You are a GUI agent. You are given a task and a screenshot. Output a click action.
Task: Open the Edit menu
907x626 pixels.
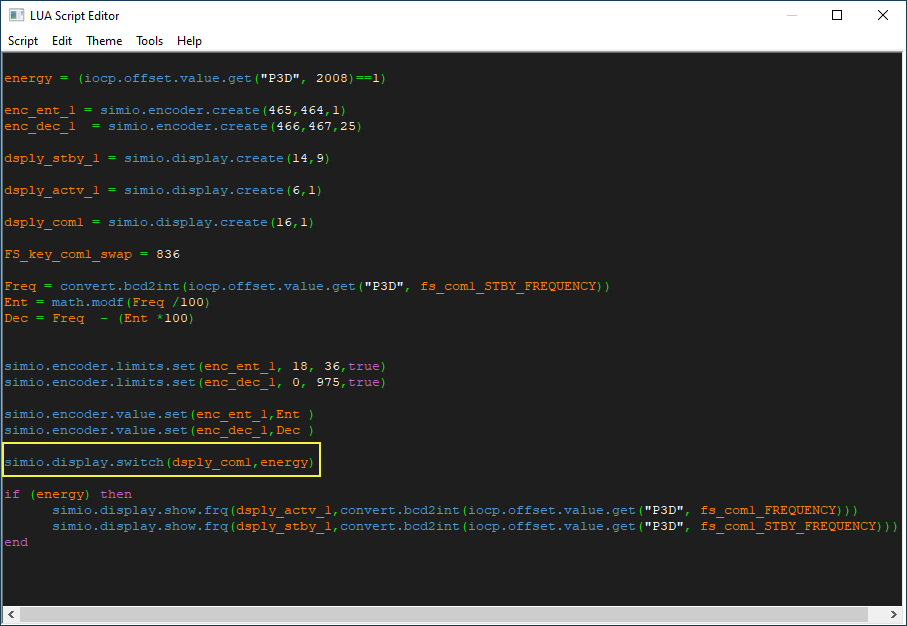point(62,41)
